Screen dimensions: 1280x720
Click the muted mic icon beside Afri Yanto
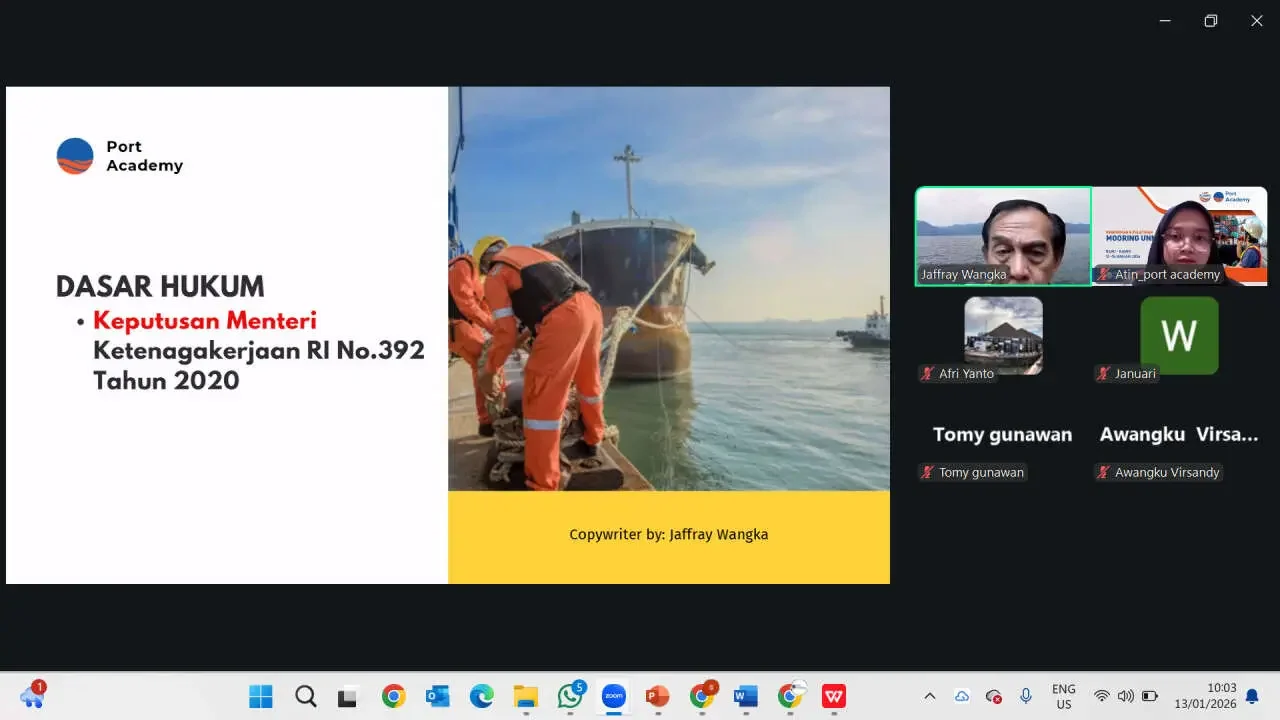click(x=927, y=374)
